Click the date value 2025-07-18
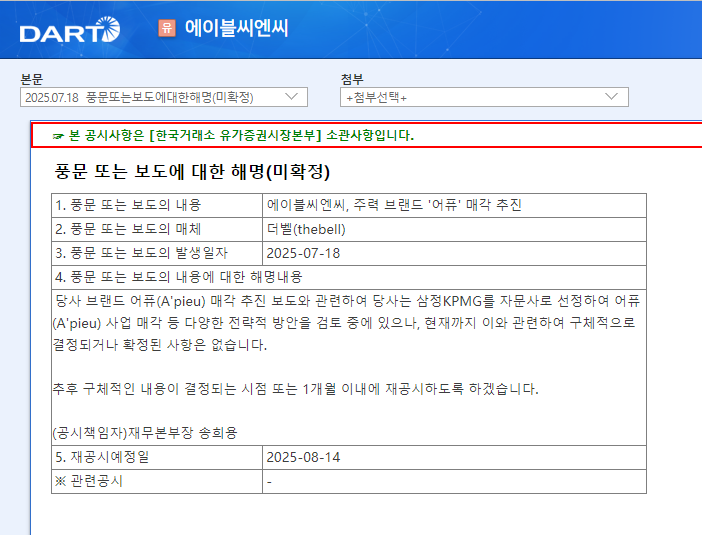This screenshot has width=702, height=535. [304, 253]
